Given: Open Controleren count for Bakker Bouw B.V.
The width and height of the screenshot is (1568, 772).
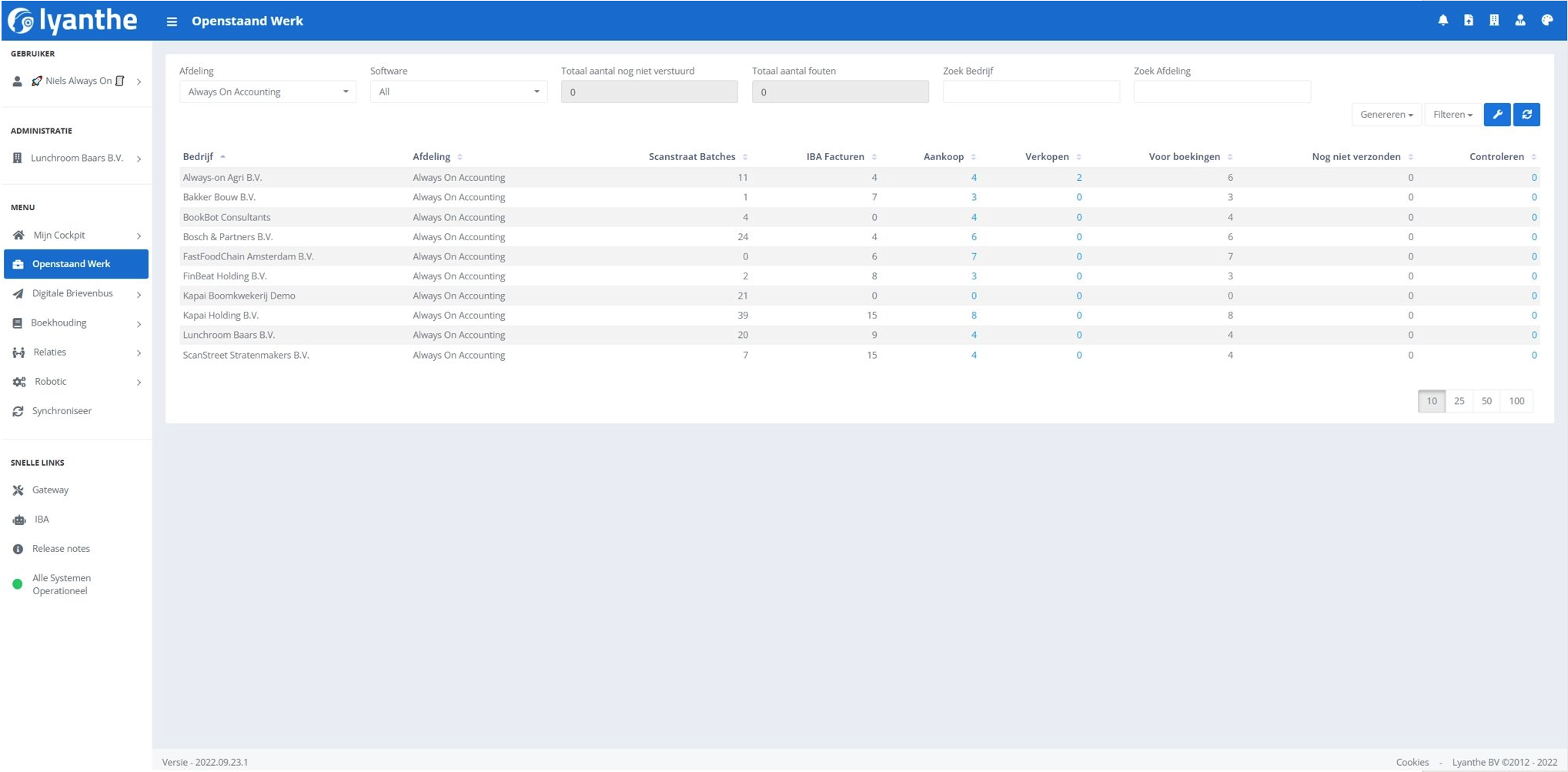Looking at the screenshot, I should coord(1534,198).
